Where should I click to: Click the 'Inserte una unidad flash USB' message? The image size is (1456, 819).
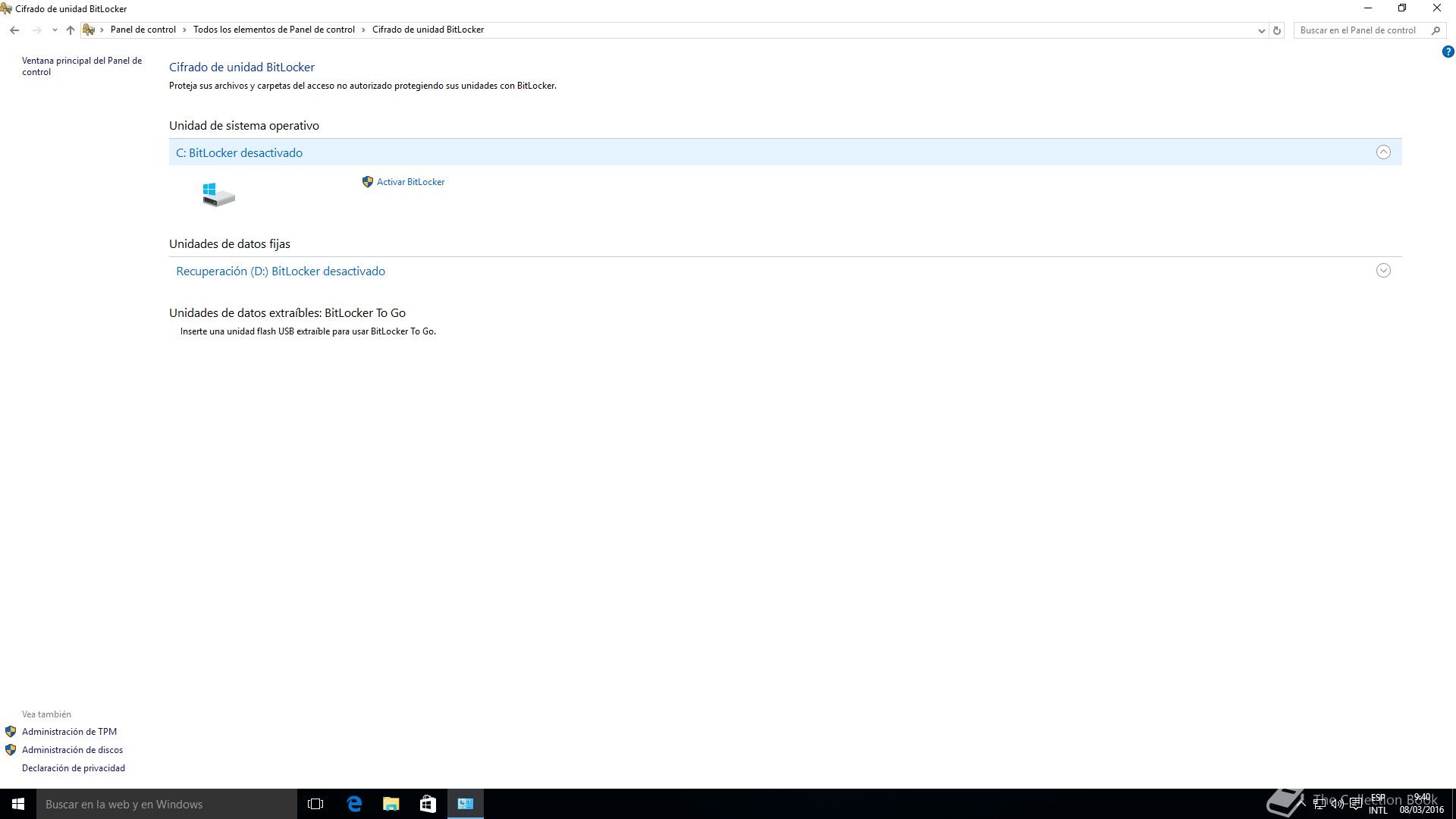point(308,331)
